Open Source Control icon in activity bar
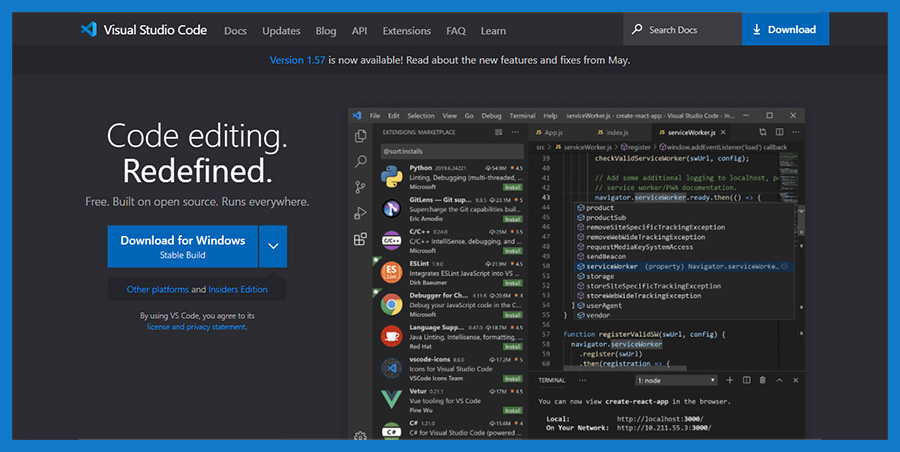900x452 pixels. (x=360, y=187)
